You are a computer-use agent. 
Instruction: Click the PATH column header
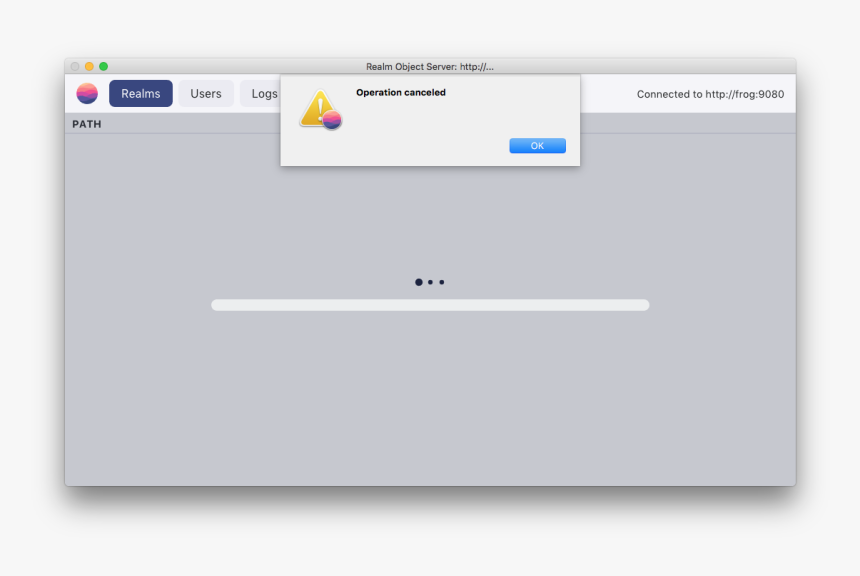[x=87, y=124]
